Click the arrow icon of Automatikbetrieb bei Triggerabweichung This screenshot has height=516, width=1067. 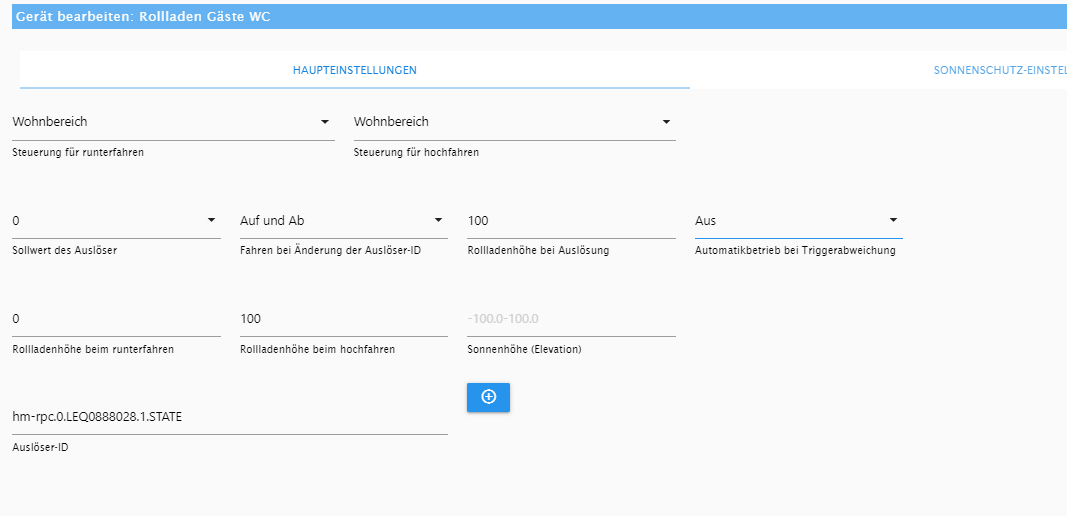893,220
